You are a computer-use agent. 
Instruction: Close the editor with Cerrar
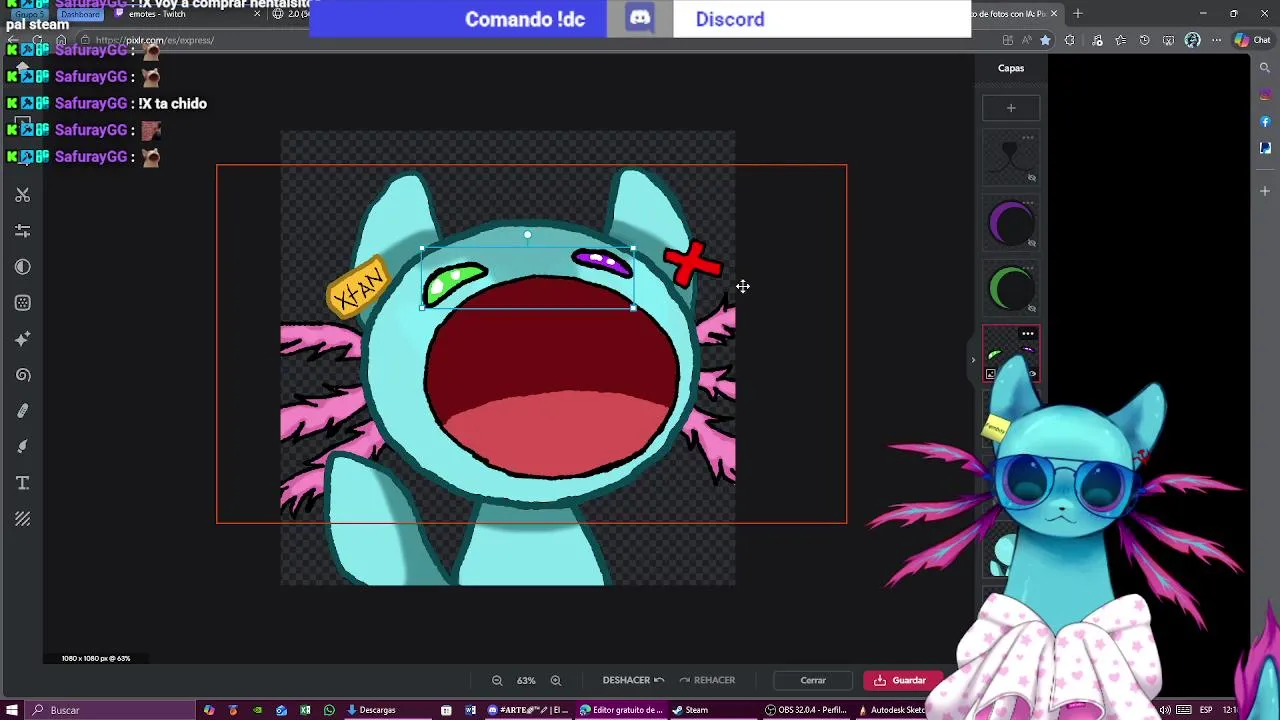pyautogui.click(x=813, y=680)
